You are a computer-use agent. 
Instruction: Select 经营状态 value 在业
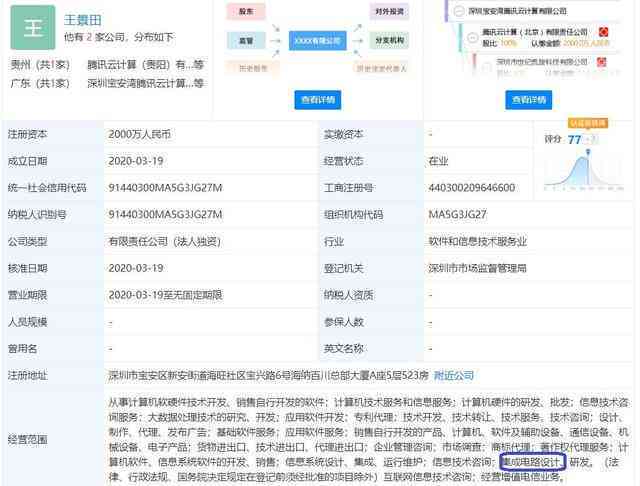click(x=438, y=161)
